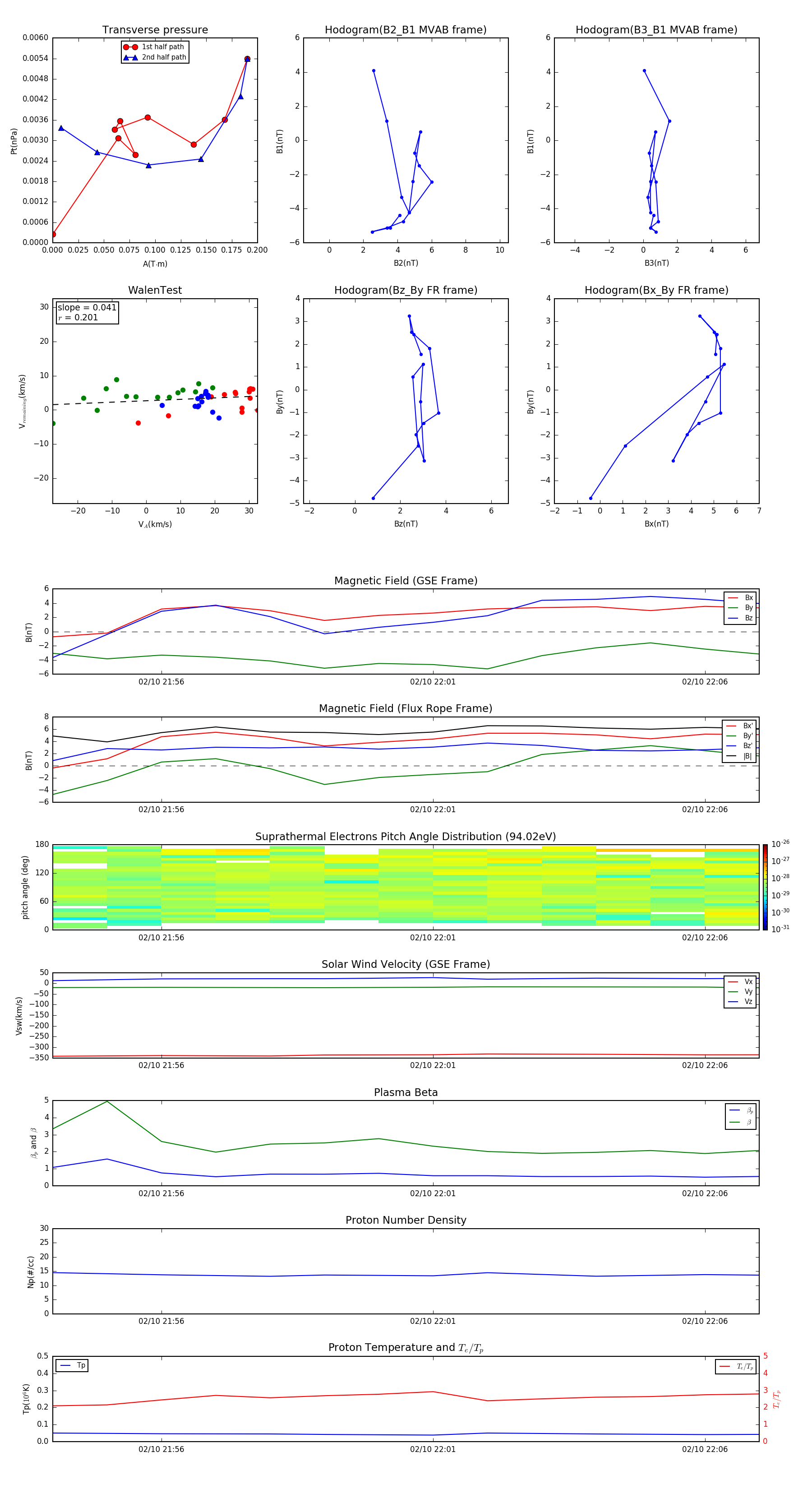The width and height of the screenshot is (812, 1489).
Task: Click the 'Plasma Beta' plot title
Action: click(x=406, y=1093)
